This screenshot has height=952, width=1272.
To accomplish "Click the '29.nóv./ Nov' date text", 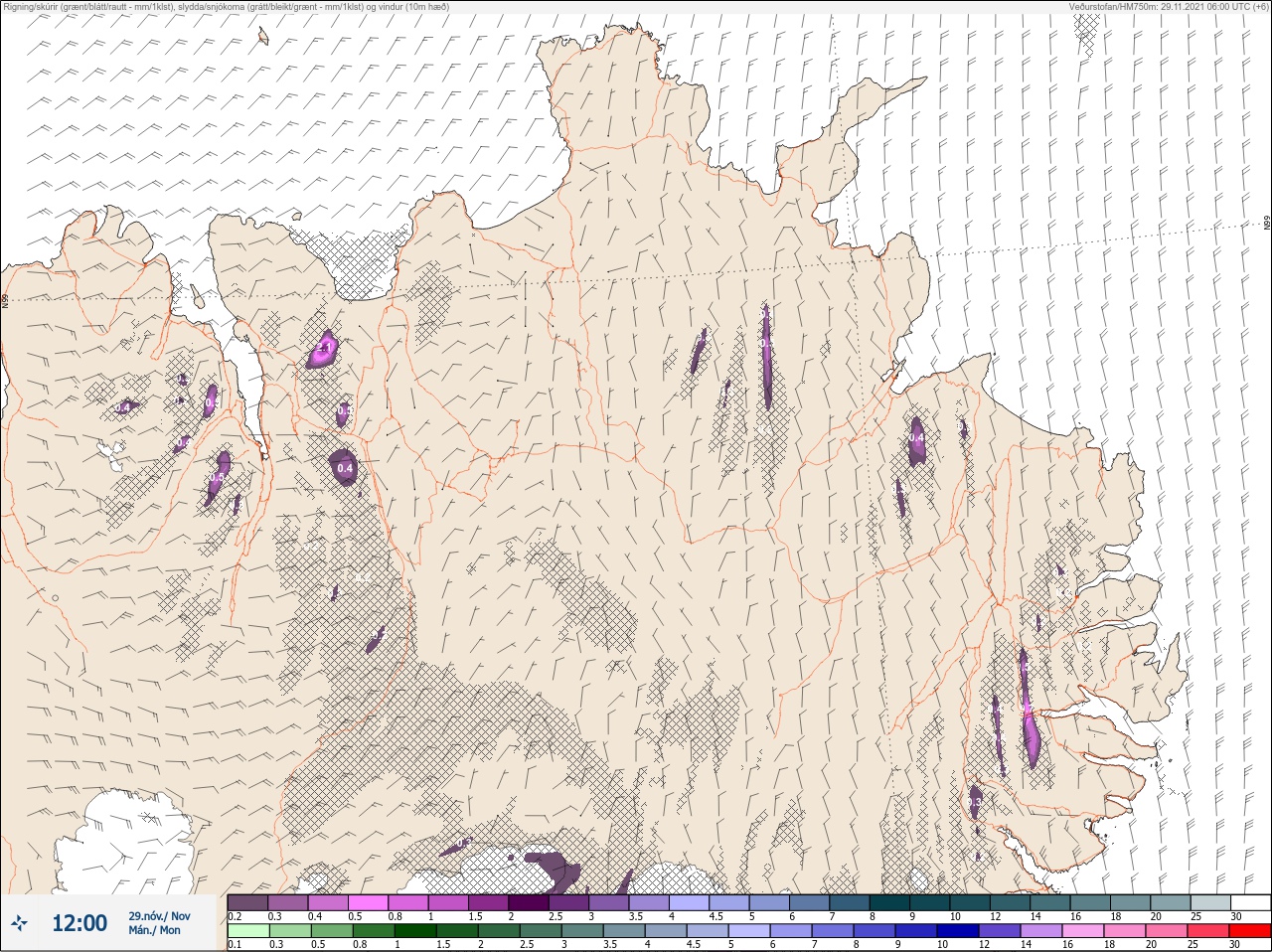I will point(159,916).
